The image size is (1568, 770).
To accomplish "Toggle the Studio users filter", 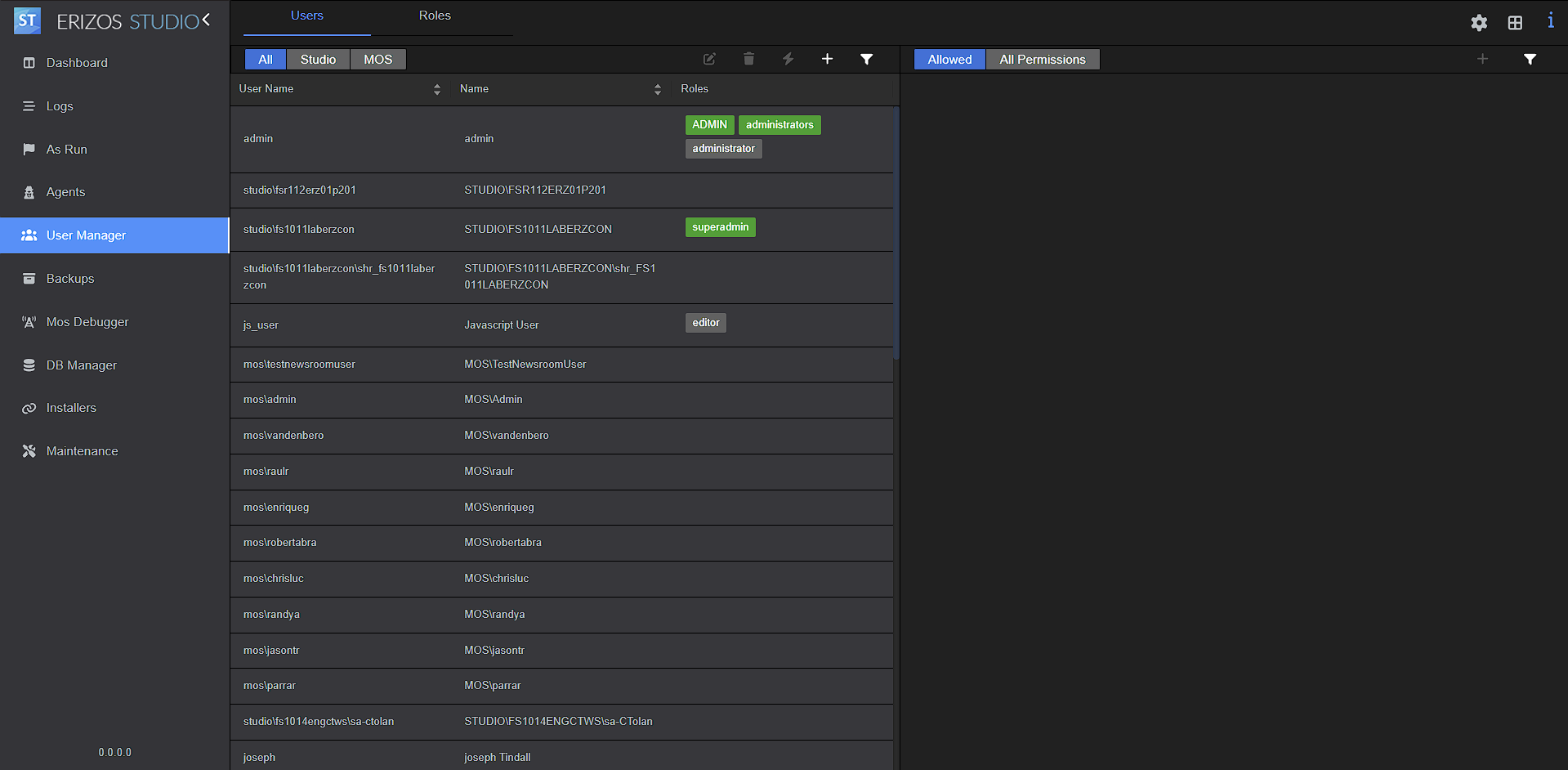I will 318,60.
